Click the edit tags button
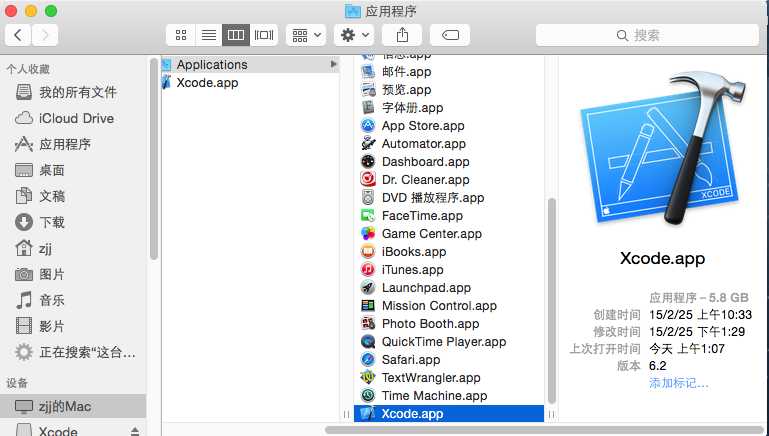The image size is (769, 436). coord(450,35)
